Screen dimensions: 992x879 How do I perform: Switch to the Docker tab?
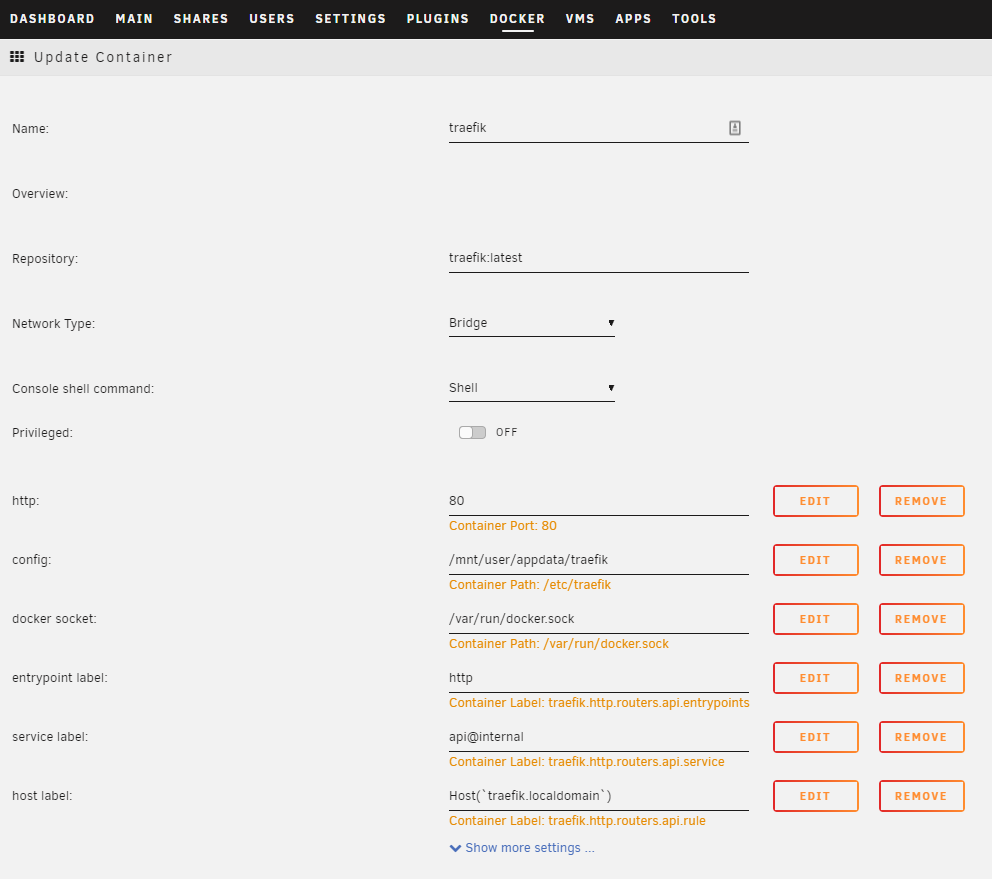tap(517, 19)
